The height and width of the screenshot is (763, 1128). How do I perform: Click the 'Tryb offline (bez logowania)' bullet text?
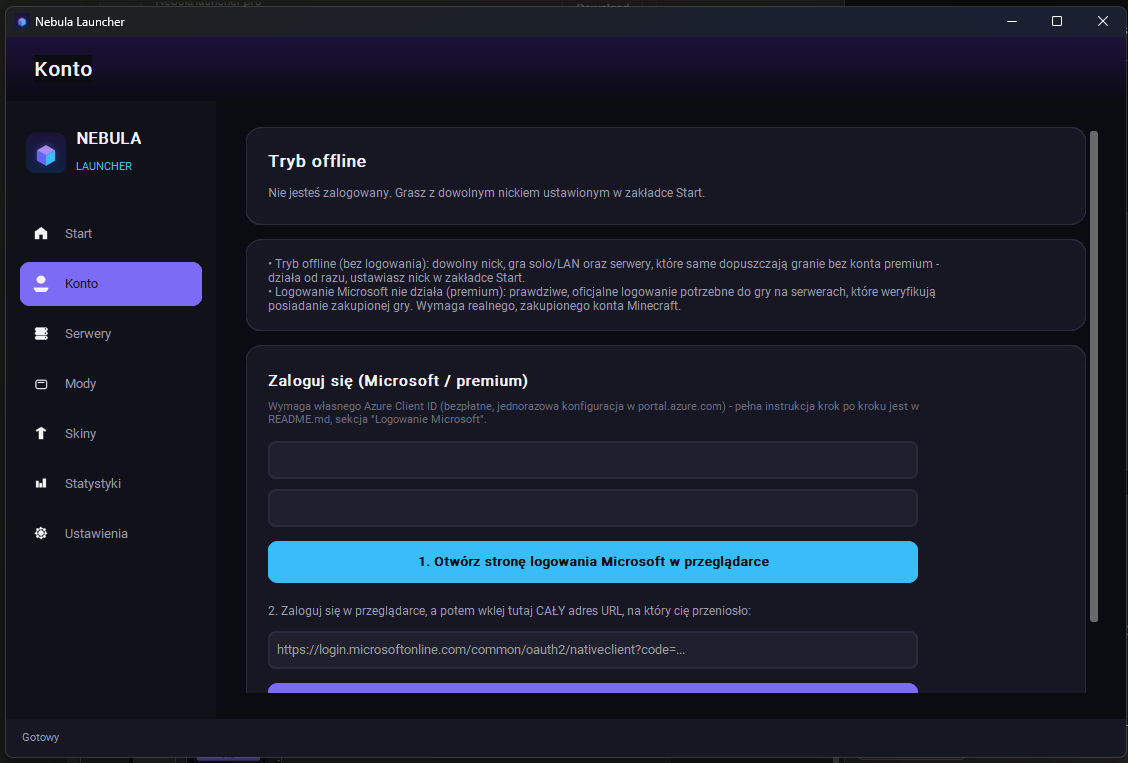604,270
